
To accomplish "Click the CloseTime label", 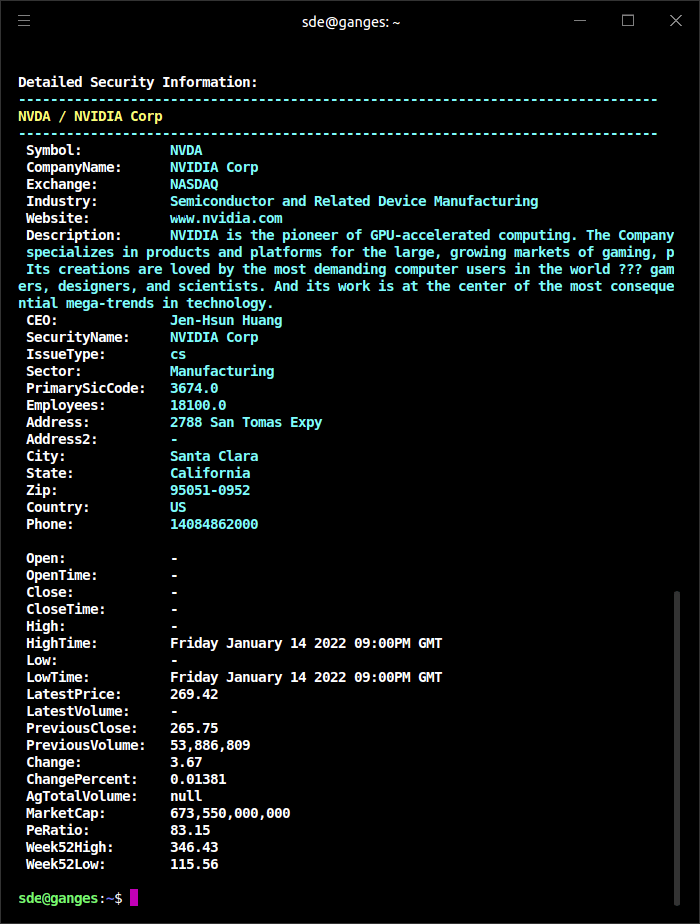I will click(65, 609).
